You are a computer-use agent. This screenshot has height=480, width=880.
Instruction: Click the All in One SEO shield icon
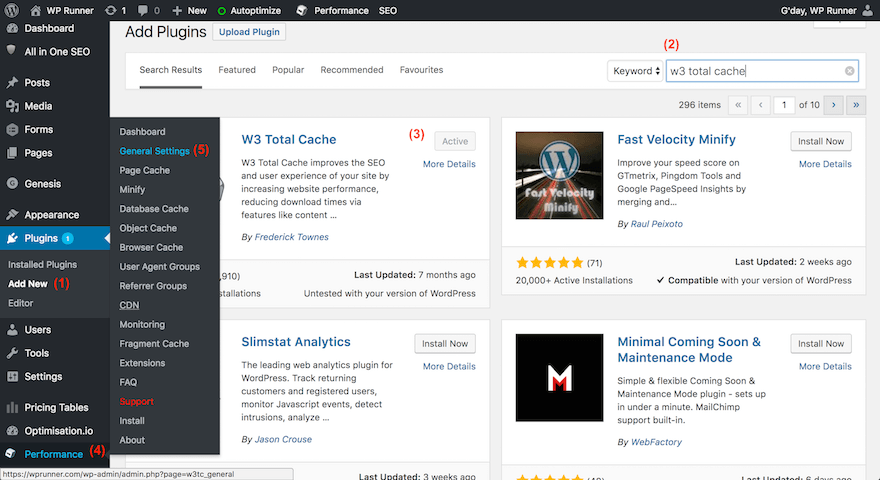11,51
